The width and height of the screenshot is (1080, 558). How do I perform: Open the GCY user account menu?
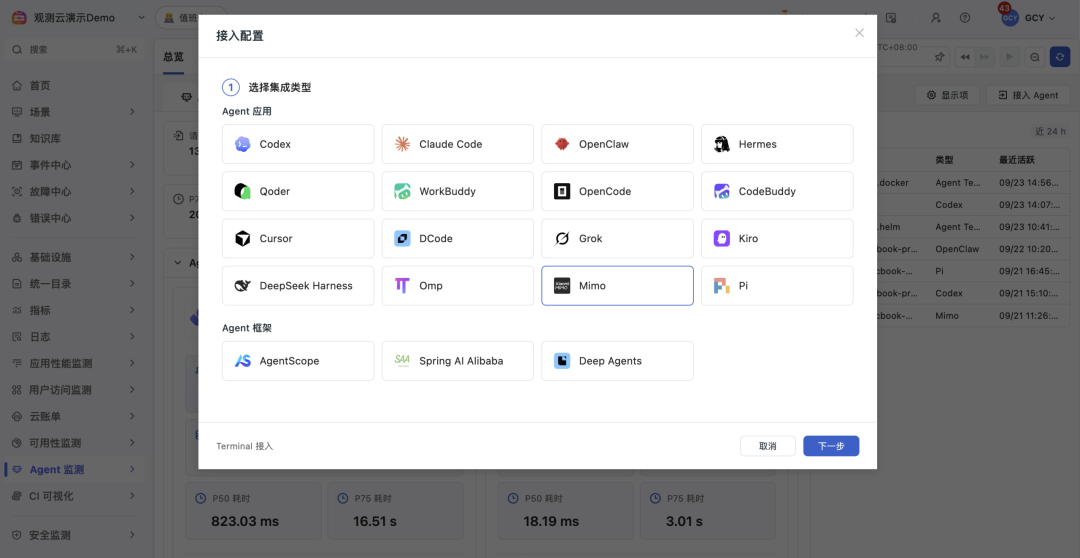point(1028,19)
